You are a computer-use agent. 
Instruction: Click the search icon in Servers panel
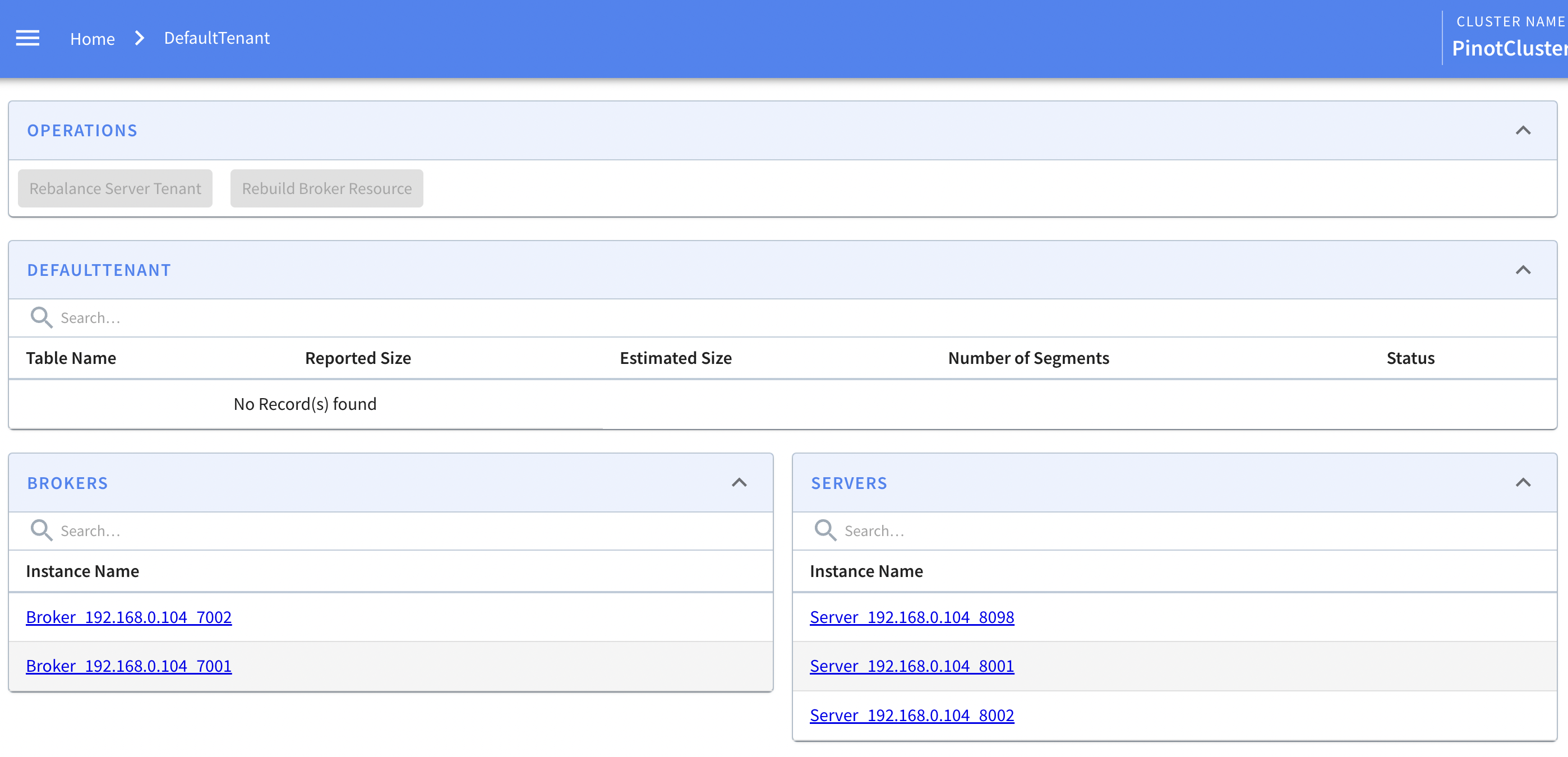[825, 530]
